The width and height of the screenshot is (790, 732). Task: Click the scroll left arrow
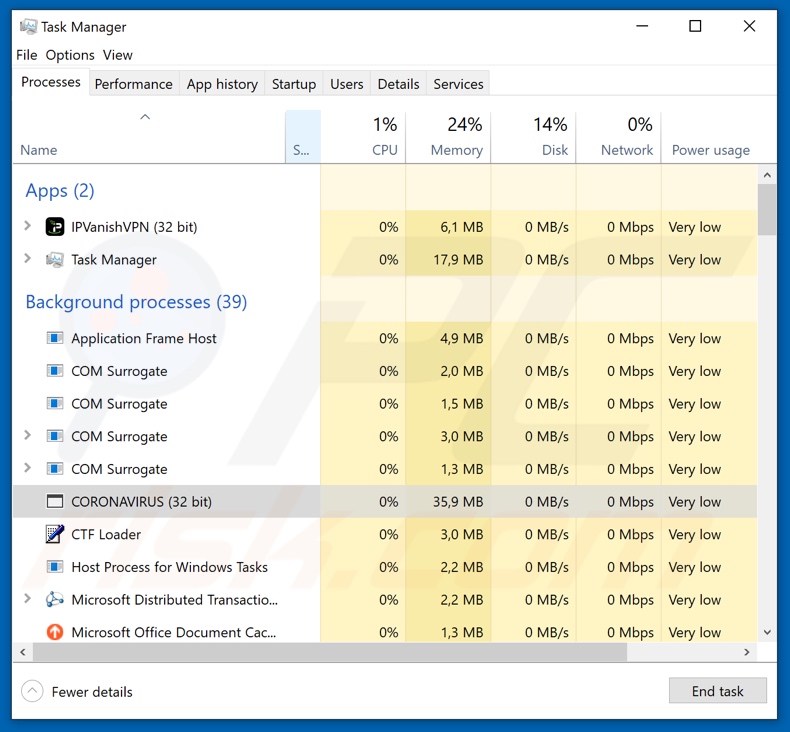click(23, 652)
